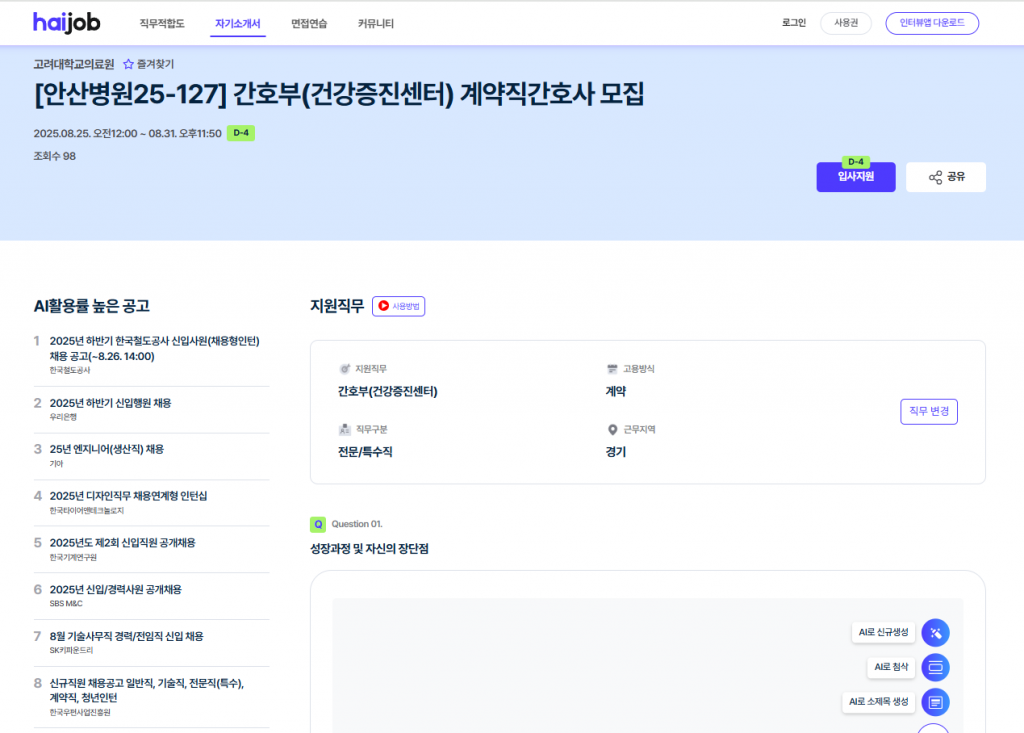
Task: Click 경기 work location value
Action: point(616,451)
